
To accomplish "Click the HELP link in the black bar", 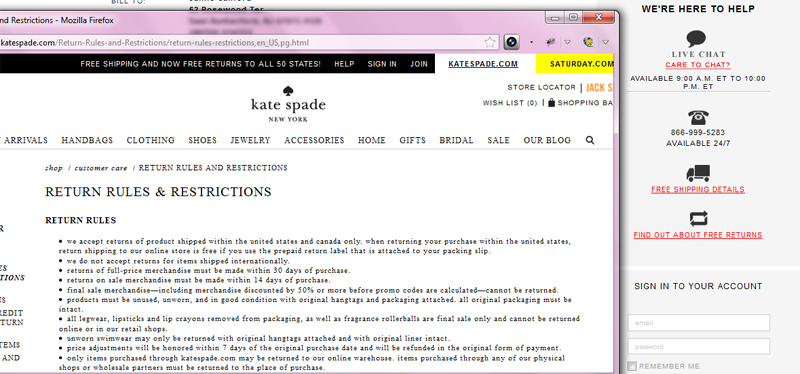I will [344, 64].
